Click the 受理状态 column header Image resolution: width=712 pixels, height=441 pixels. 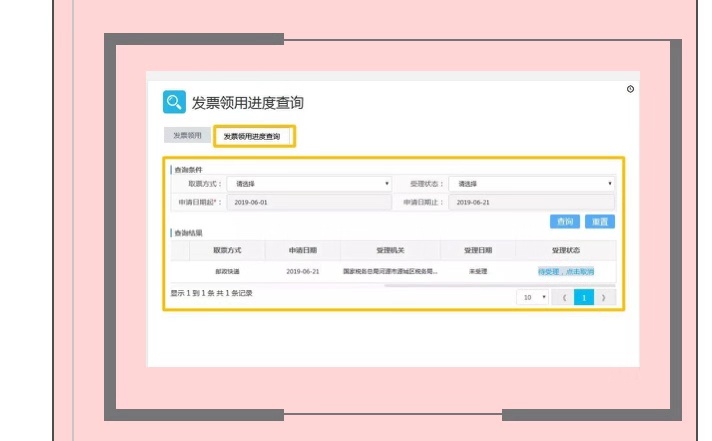[566, 250]
